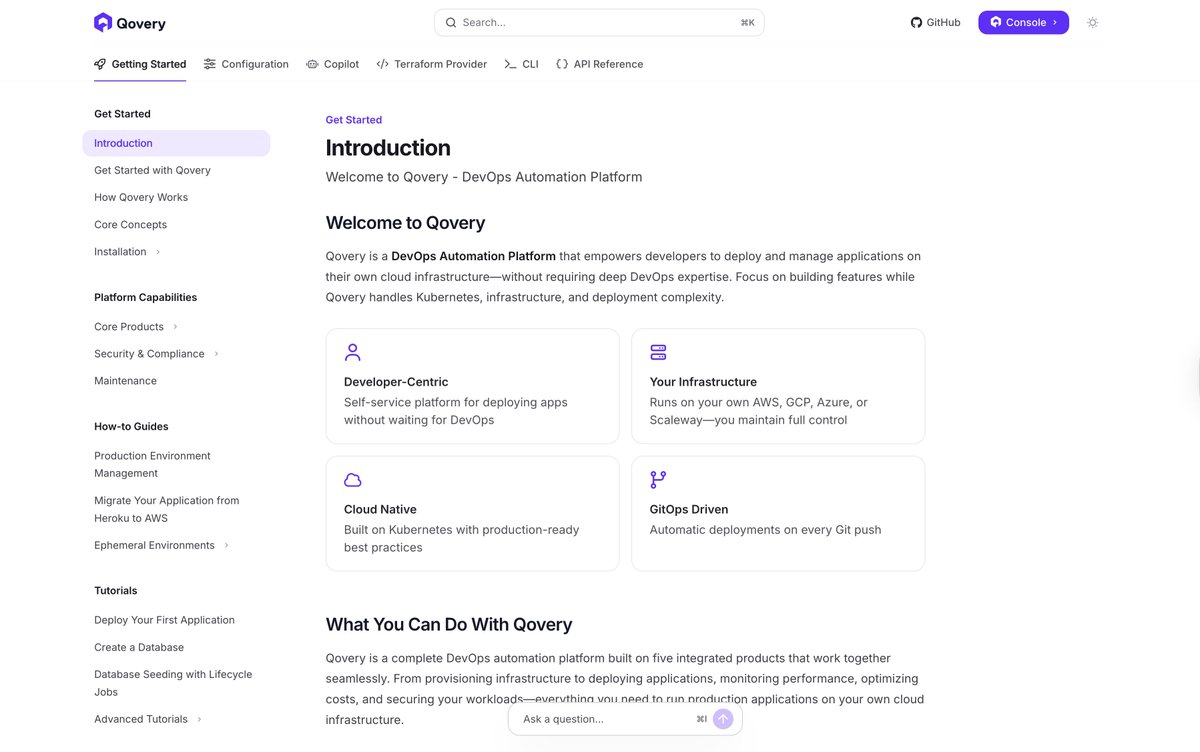Switch to Terraform Provider tab
1200x752 pixels.
tap(432, 64)
